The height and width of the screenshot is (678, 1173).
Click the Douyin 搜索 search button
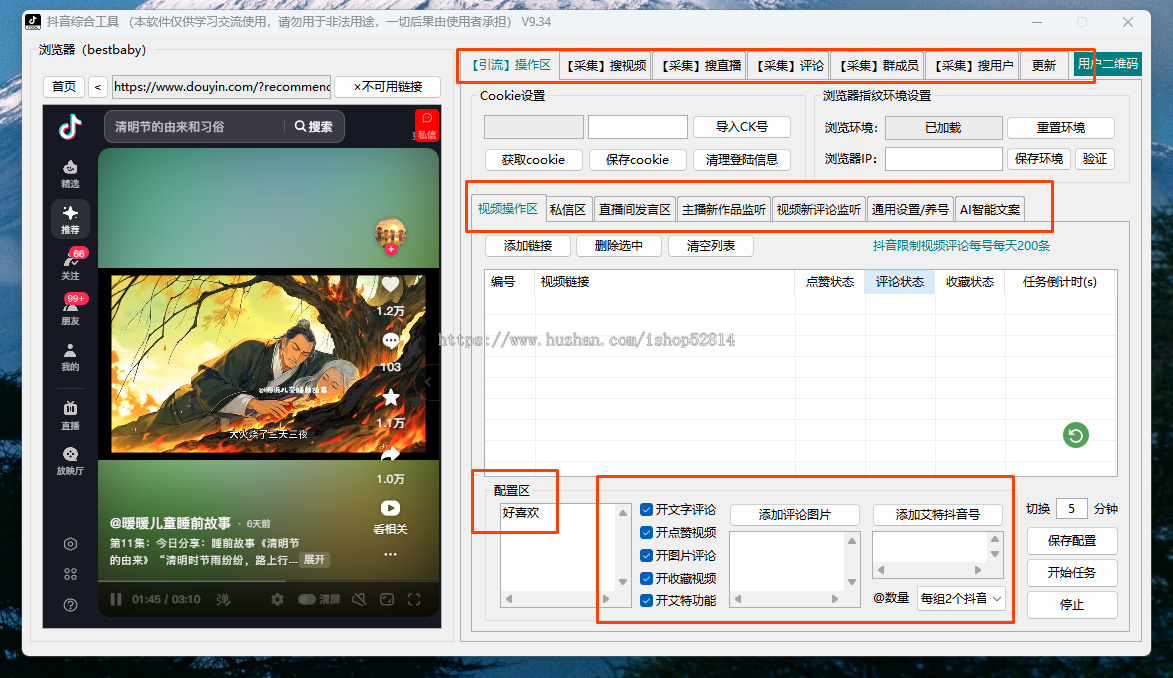tap(313, 126)
